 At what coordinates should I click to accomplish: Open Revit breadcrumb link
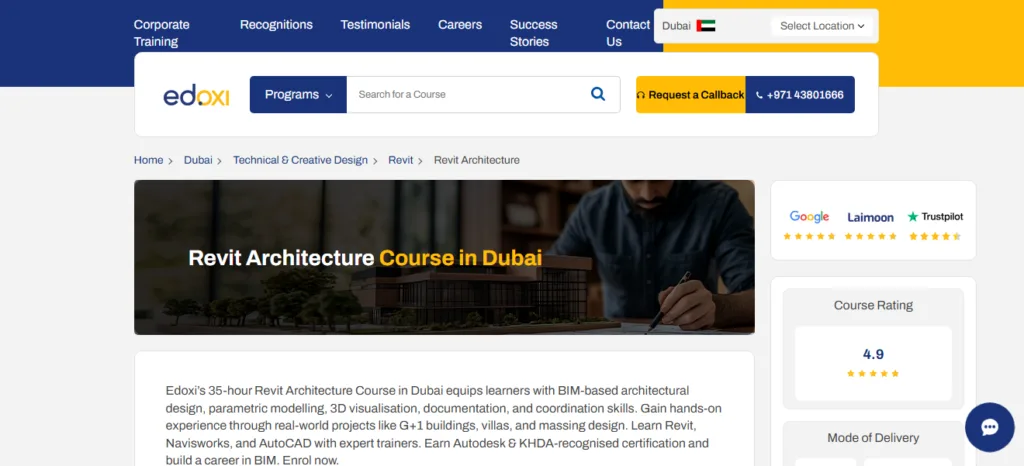click(x=401, y=160)
